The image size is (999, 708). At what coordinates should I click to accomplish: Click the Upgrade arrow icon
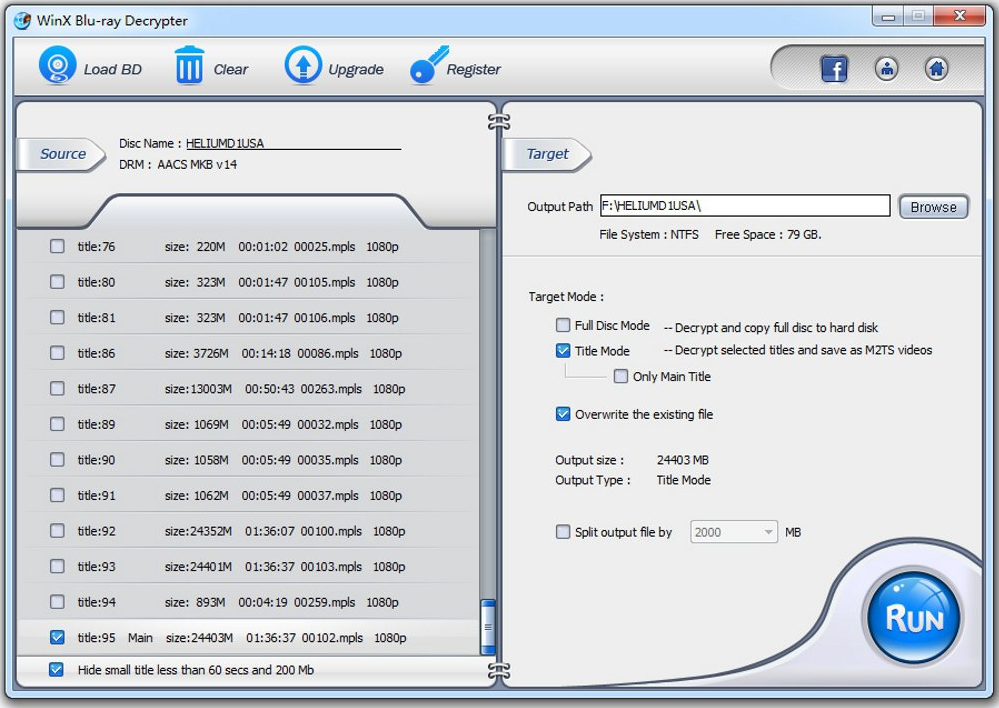(303, 65)
